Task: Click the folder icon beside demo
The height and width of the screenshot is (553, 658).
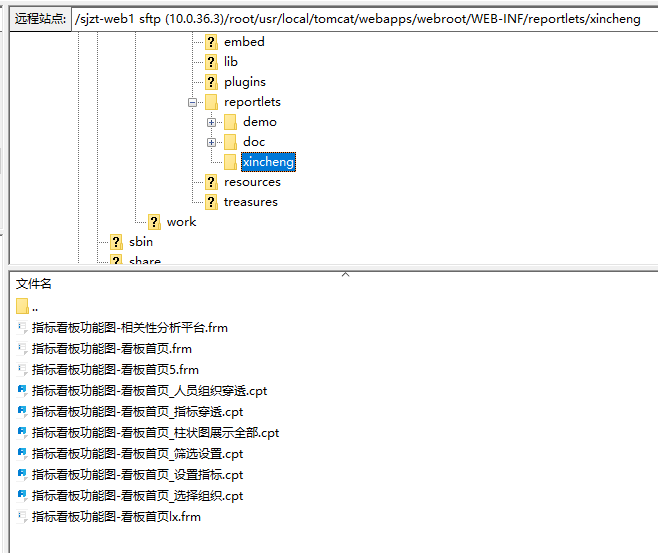Action: [230, 122]
